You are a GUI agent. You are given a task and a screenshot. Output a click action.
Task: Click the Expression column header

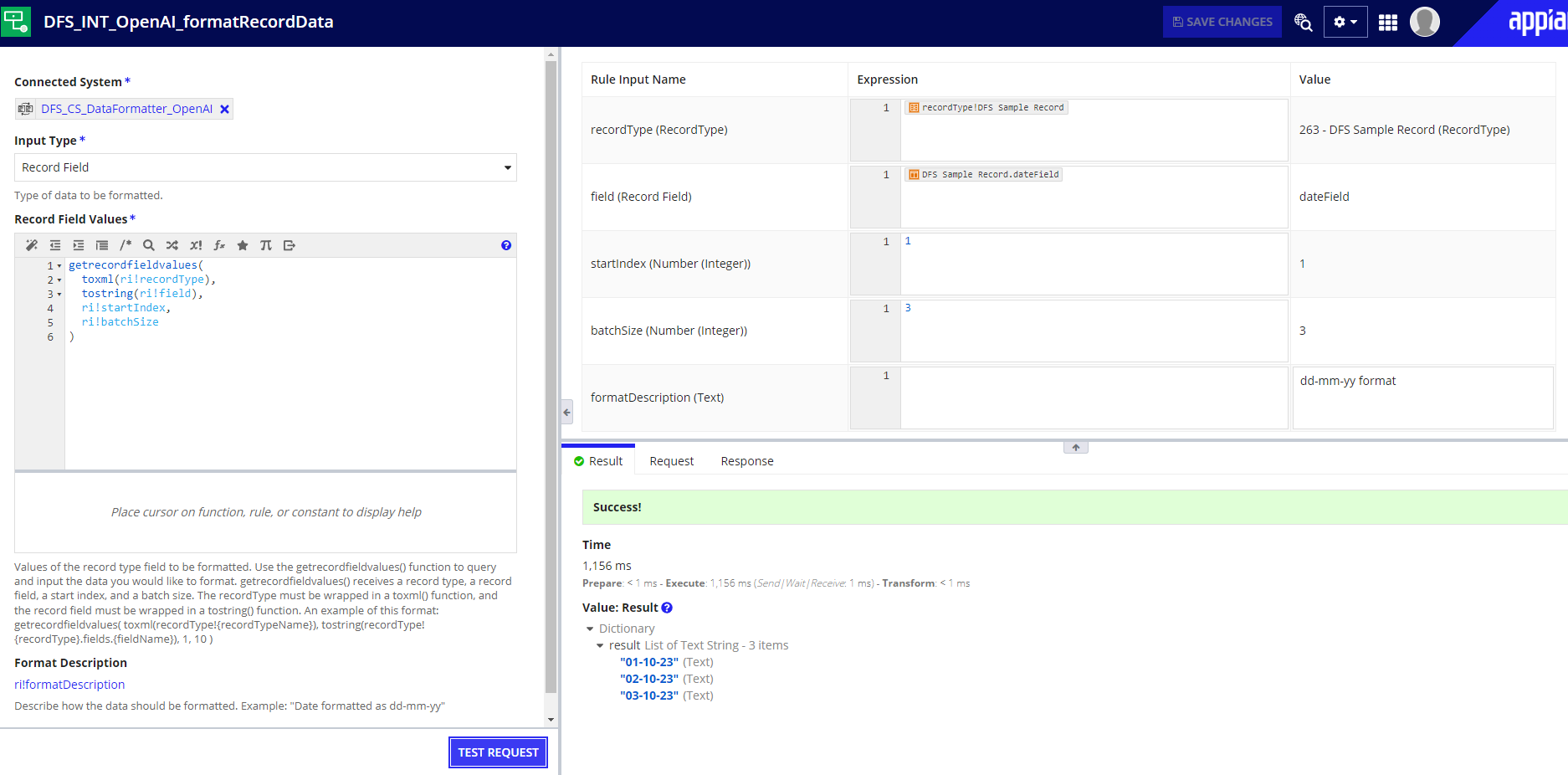(887, 80)
